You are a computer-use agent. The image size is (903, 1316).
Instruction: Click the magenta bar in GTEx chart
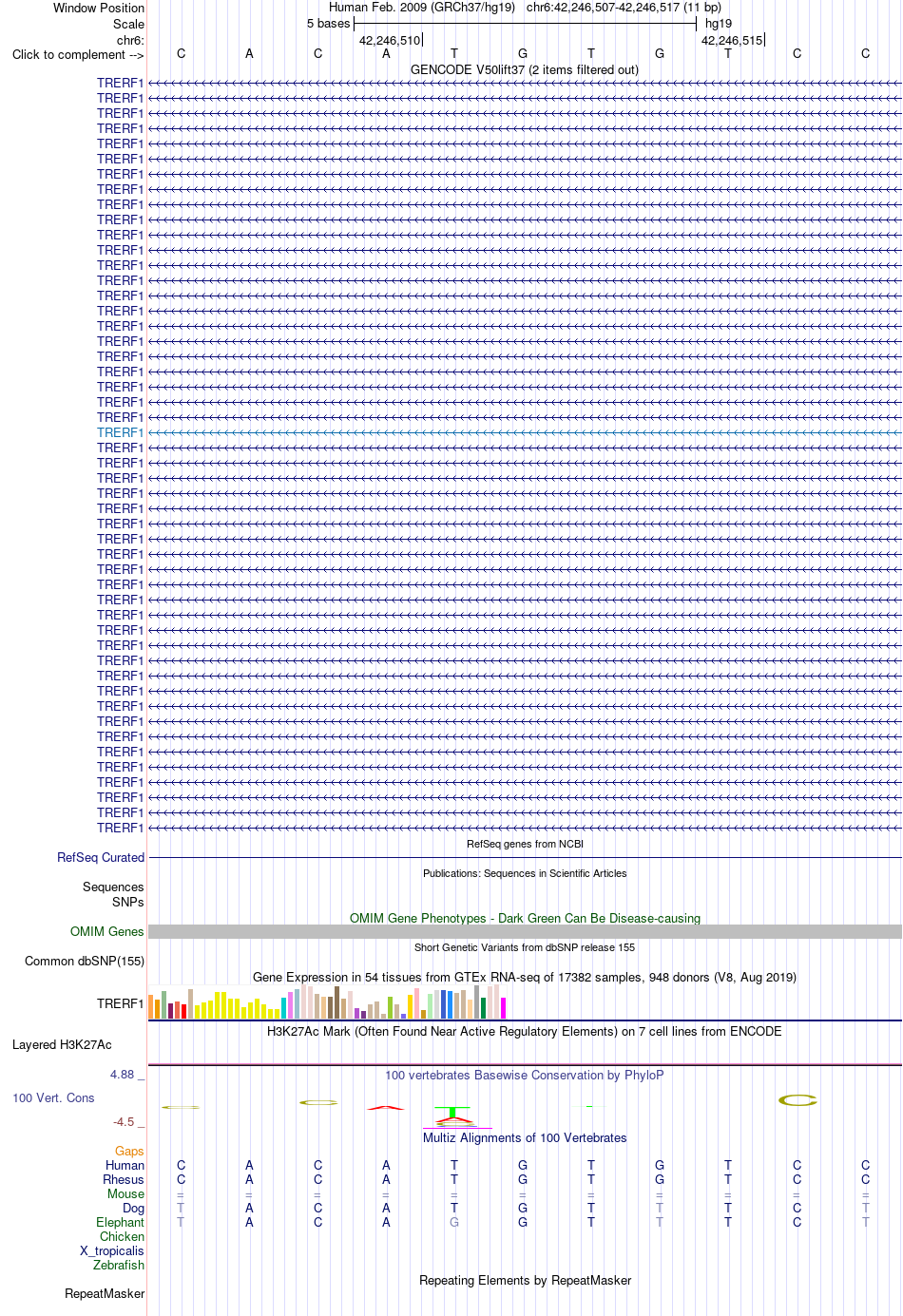coord(504,1008)
